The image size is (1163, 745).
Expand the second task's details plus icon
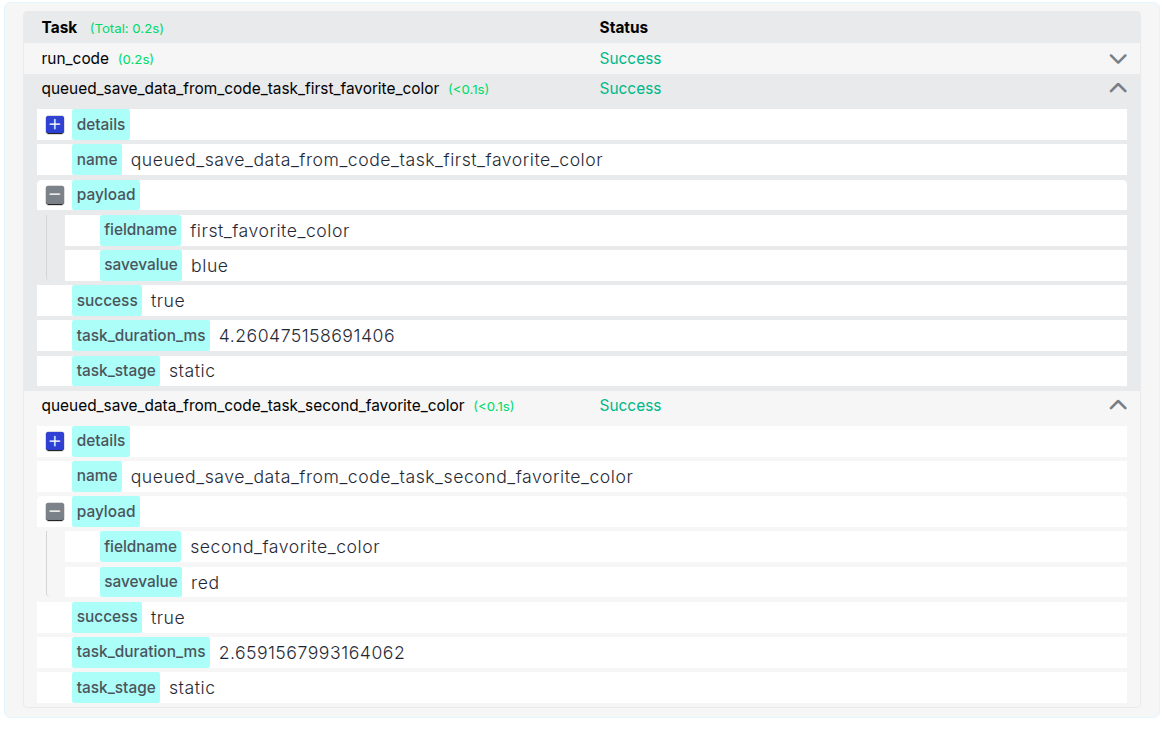click(x=55, y=441)
